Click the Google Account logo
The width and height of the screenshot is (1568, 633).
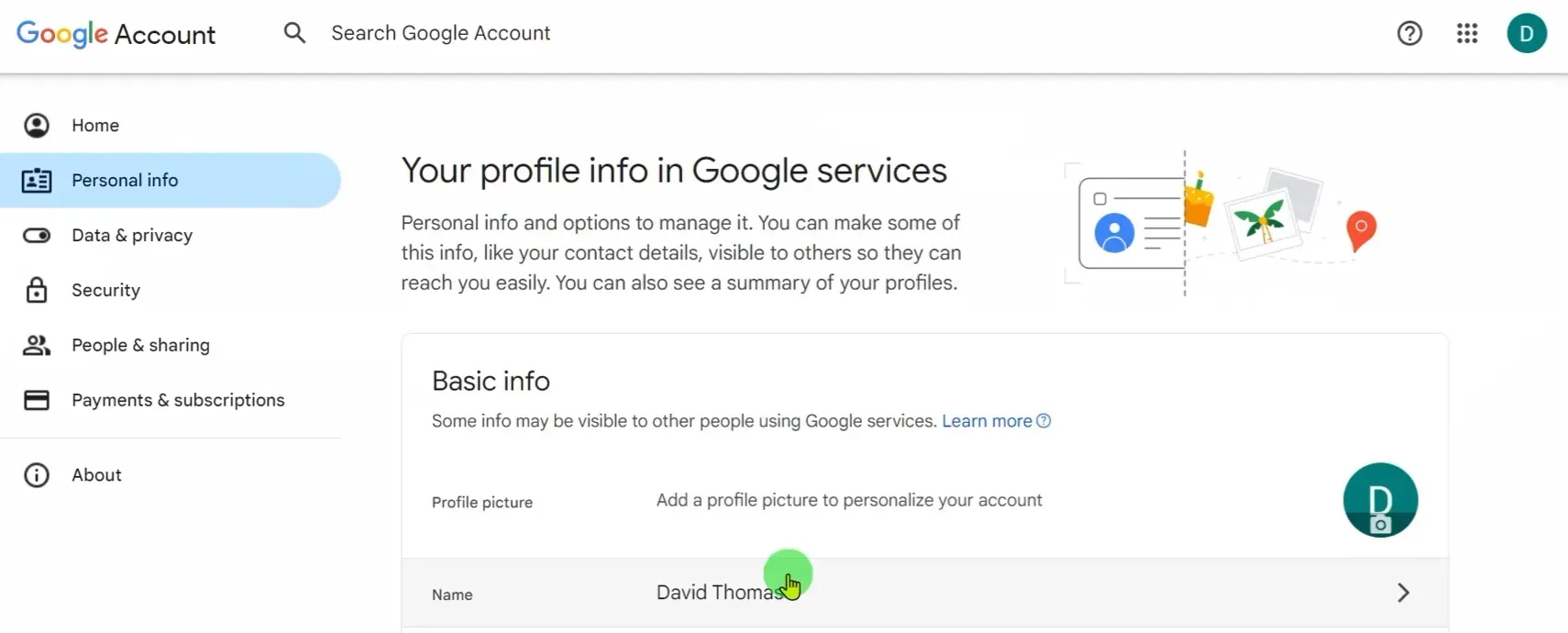pos(116,34)
